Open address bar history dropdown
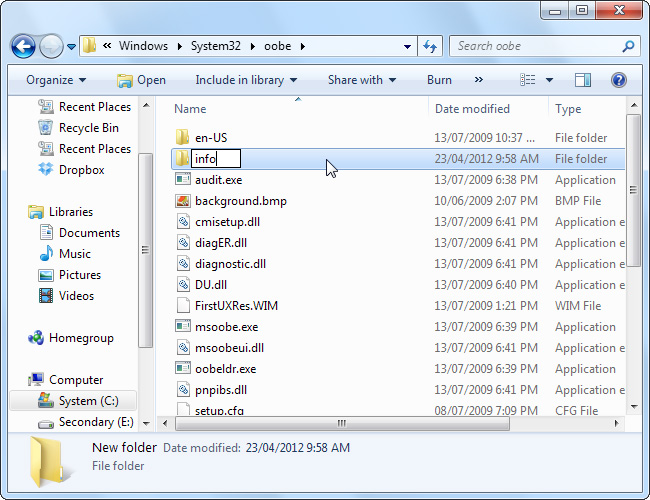Image resolution: width=650 pixels, height=500 pixels. click(407, 46)
